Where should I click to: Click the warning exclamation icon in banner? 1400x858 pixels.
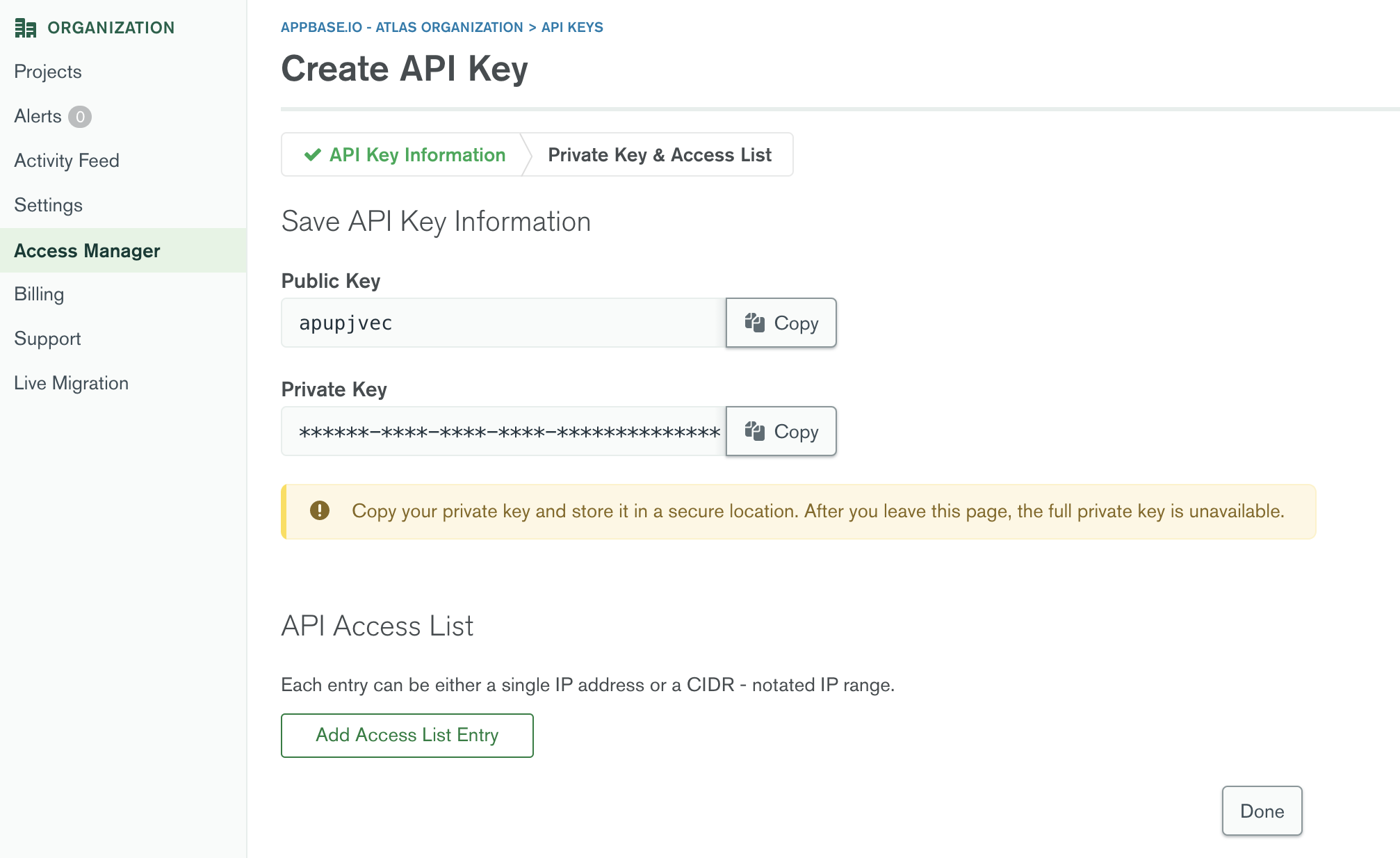pyautogui.click(x=320, y=511)
